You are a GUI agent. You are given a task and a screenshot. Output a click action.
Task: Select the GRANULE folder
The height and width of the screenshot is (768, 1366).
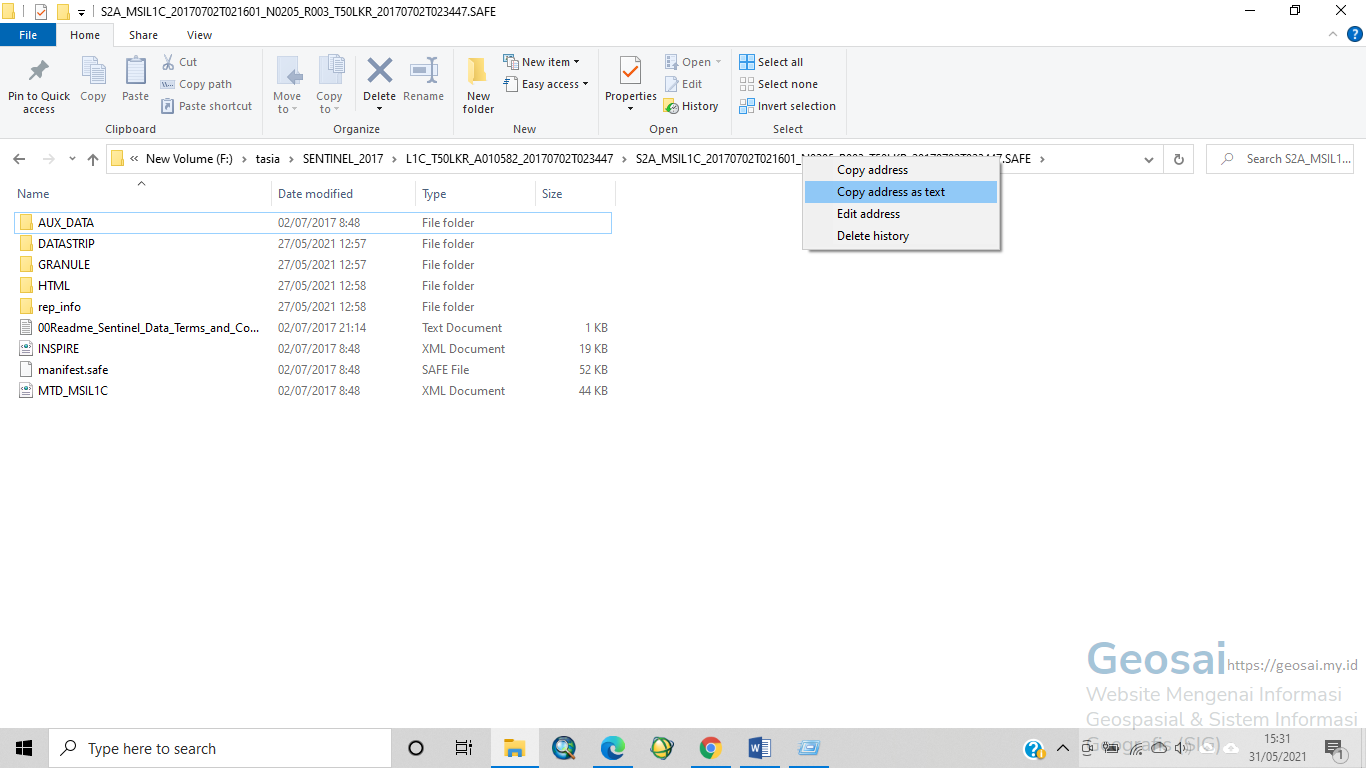pos(313,265)
